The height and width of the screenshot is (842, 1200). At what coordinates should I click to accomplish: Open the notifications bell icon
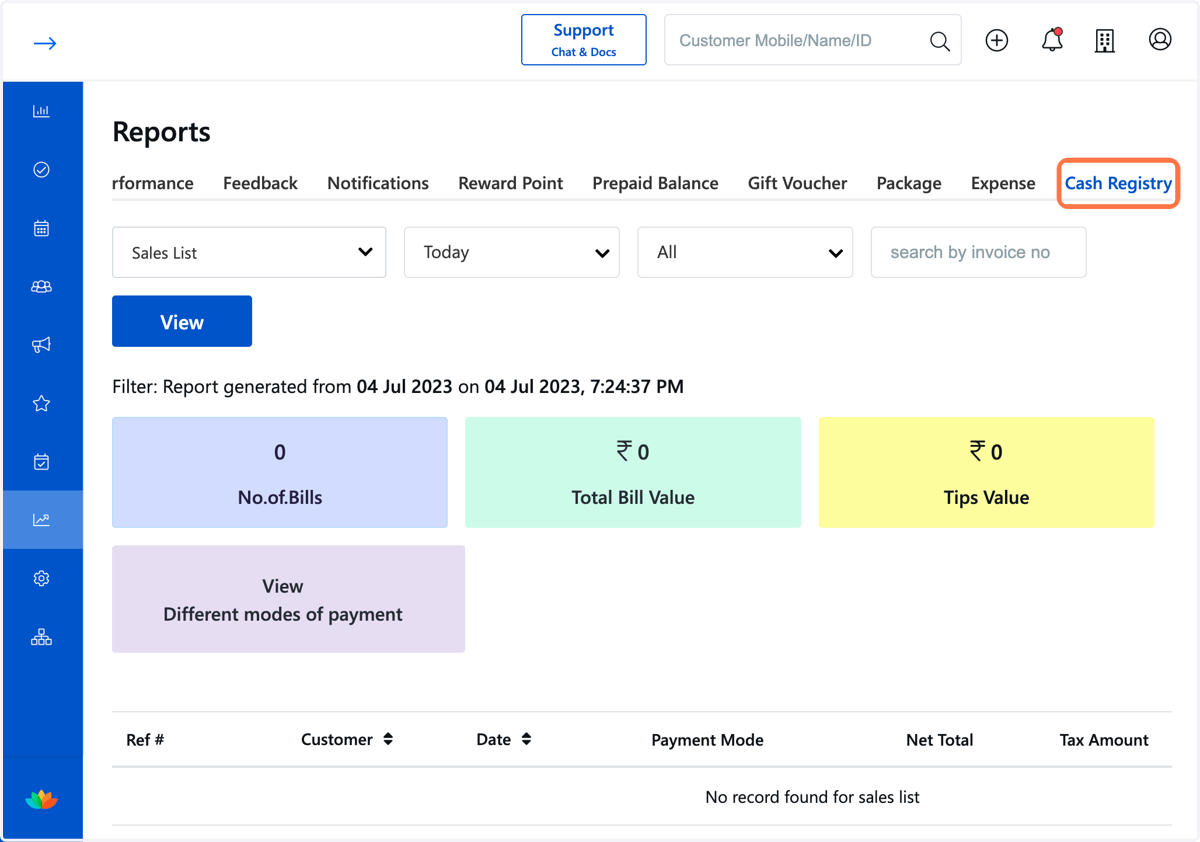1052,40
